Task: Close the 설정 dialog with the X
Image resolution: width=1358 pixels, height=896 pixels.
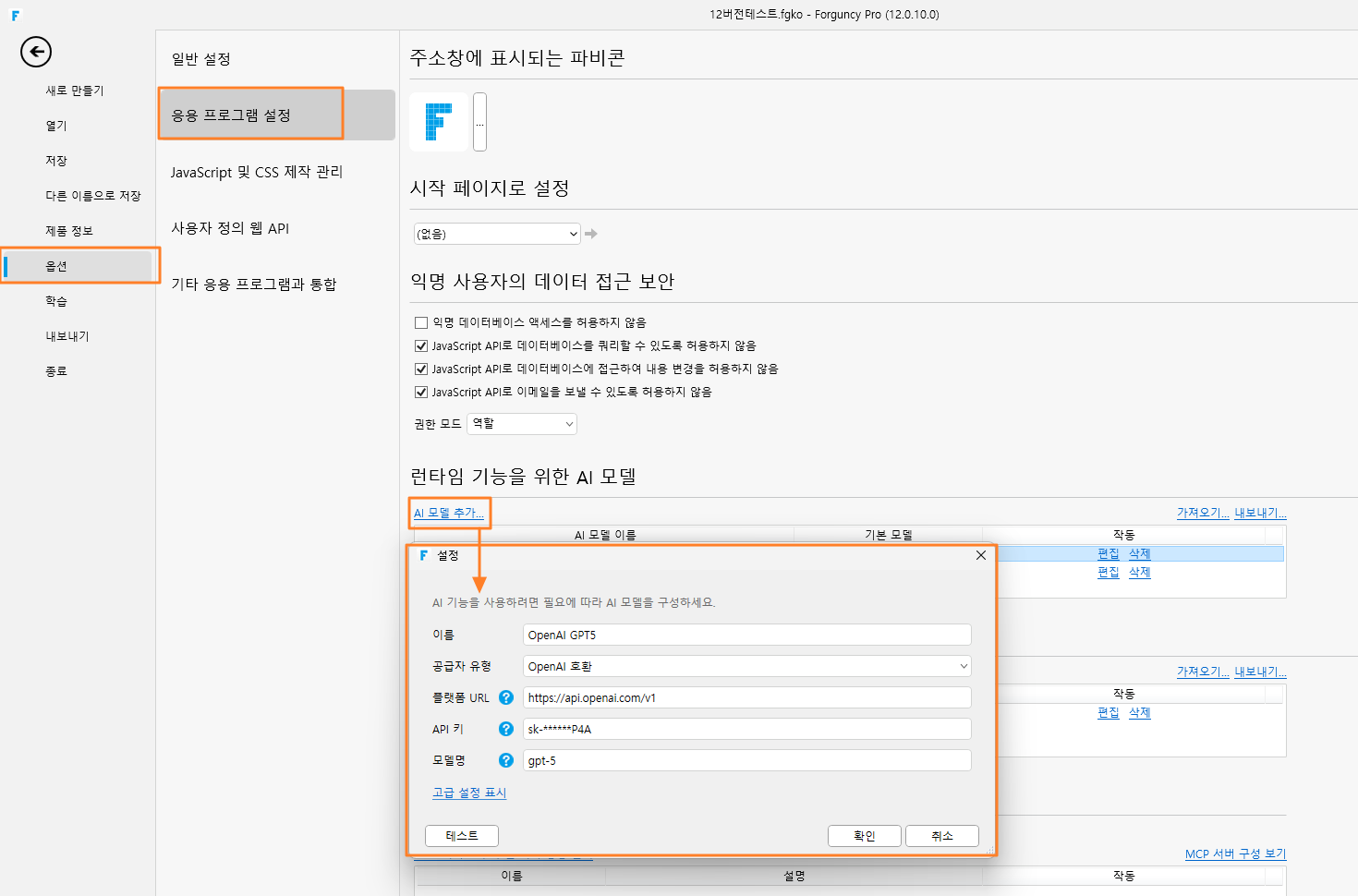Action: coord(981,556)
